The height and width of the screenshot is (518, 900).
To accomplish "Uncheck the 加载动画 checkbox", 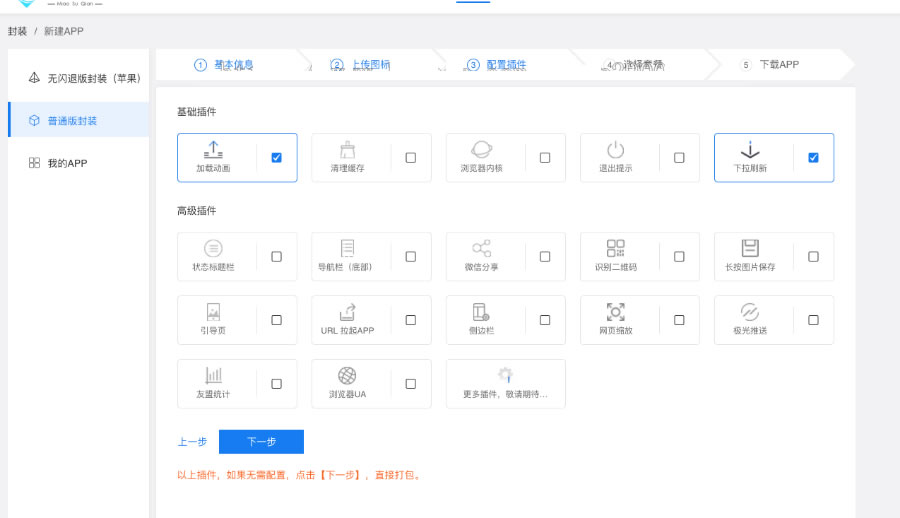I will (x=276, y=157).
